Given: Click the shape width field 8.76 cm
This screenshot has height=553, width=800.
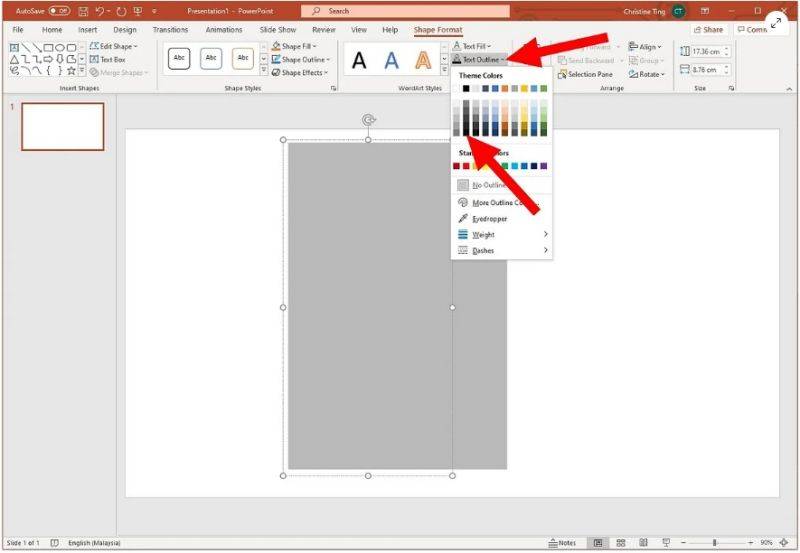Looking at the screenshot, I should (x=705, y=69).
